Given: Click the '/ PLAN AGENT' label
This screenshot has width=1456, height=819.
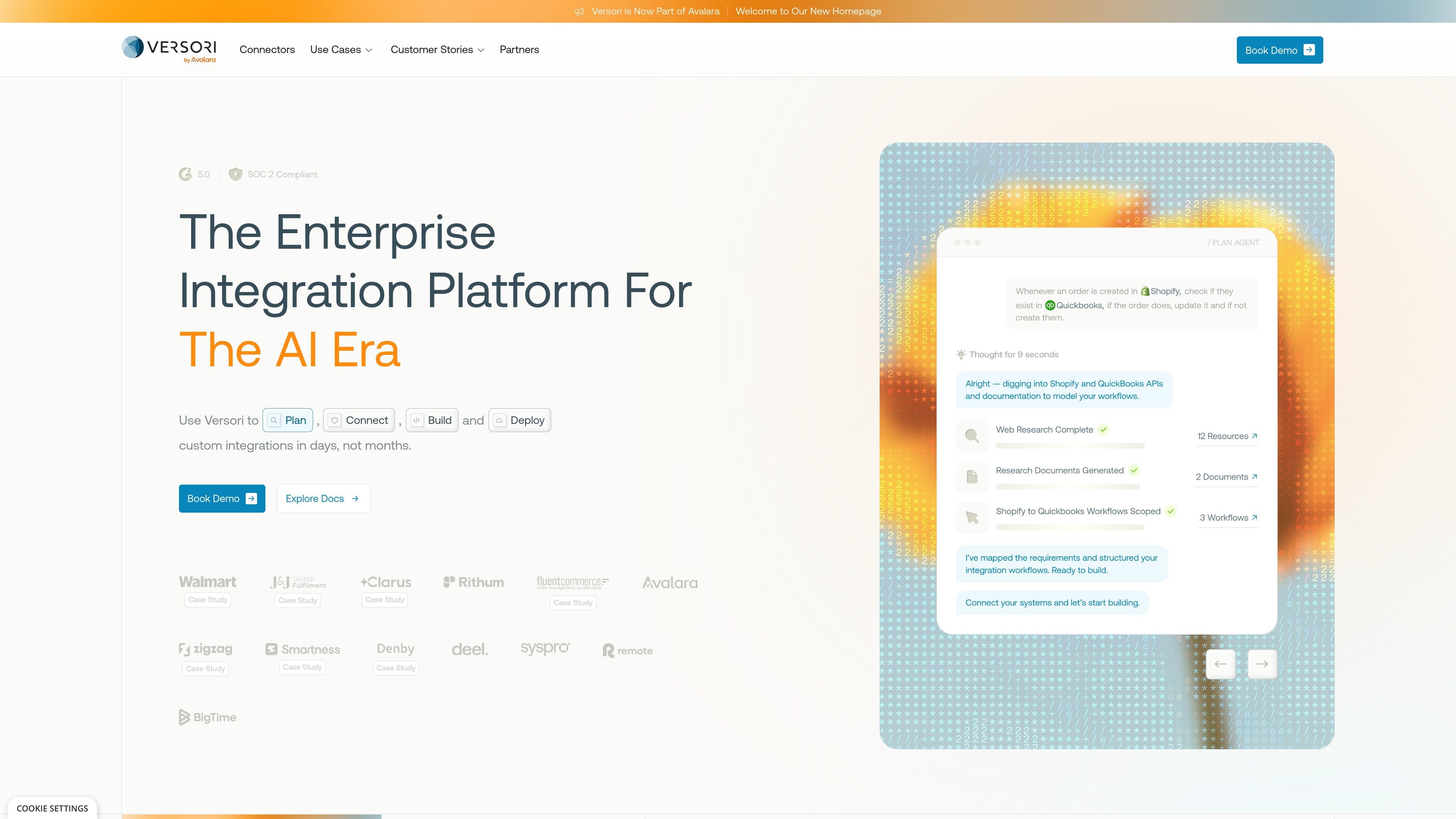Looking at the screenshot, I should [x=1233, y=243].
